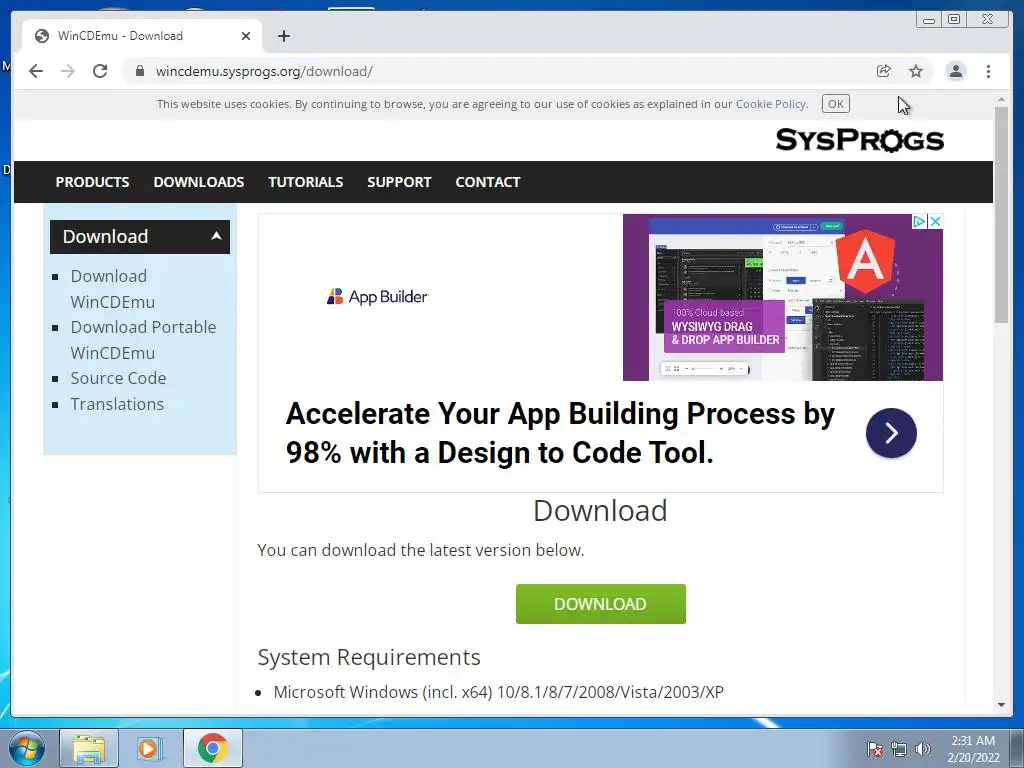1024x768 pixels.
Task: Open the Download WinCDEmu sidebar link
Action: [112, 289]
